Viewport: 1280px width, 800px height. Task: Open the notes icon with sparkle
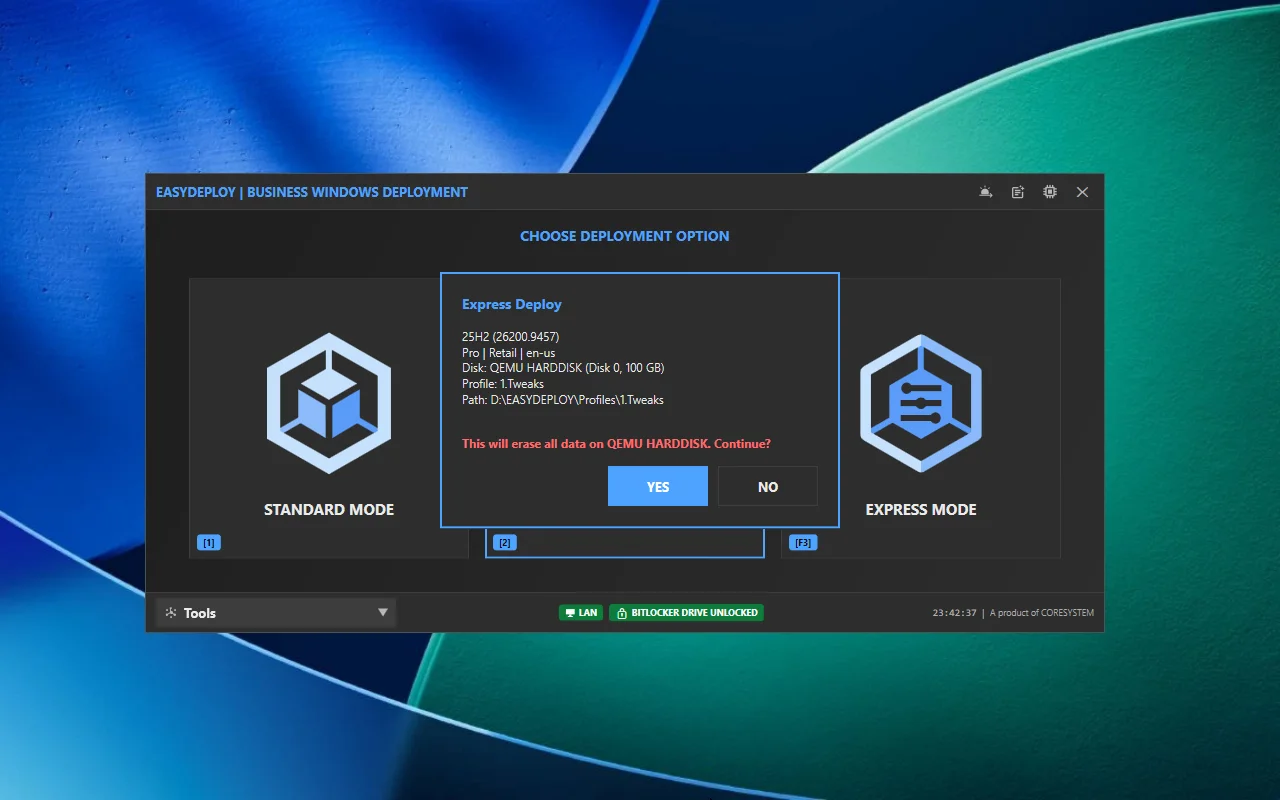tap(1018, 192)
